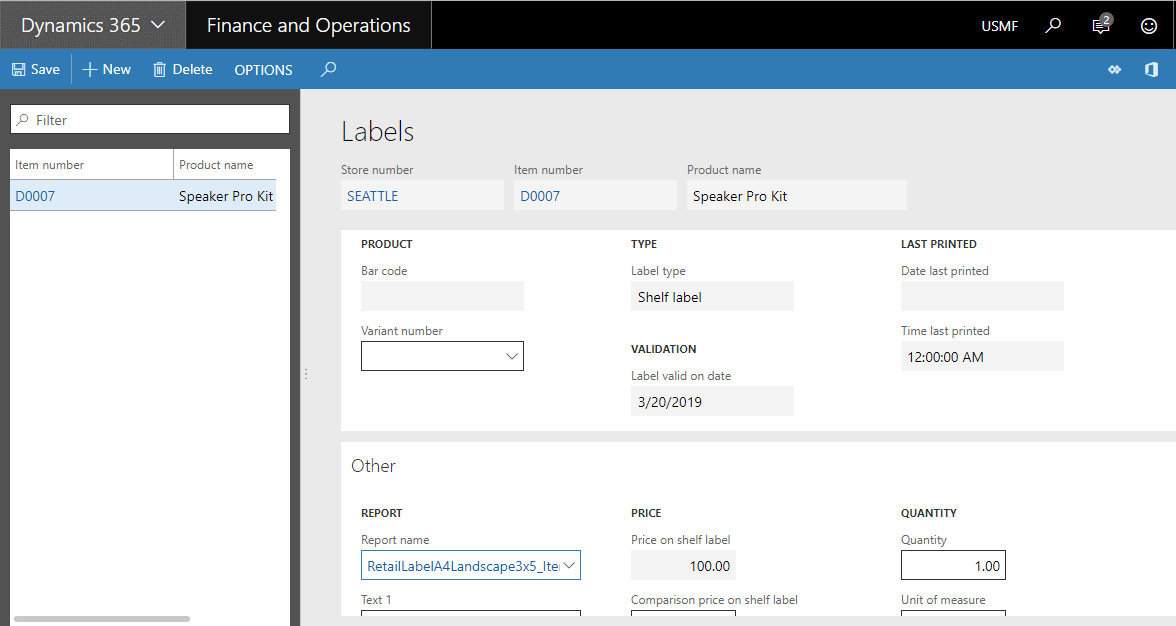Click the Save icon button
Screen dimensions: 1176x626
coord(19,70)
